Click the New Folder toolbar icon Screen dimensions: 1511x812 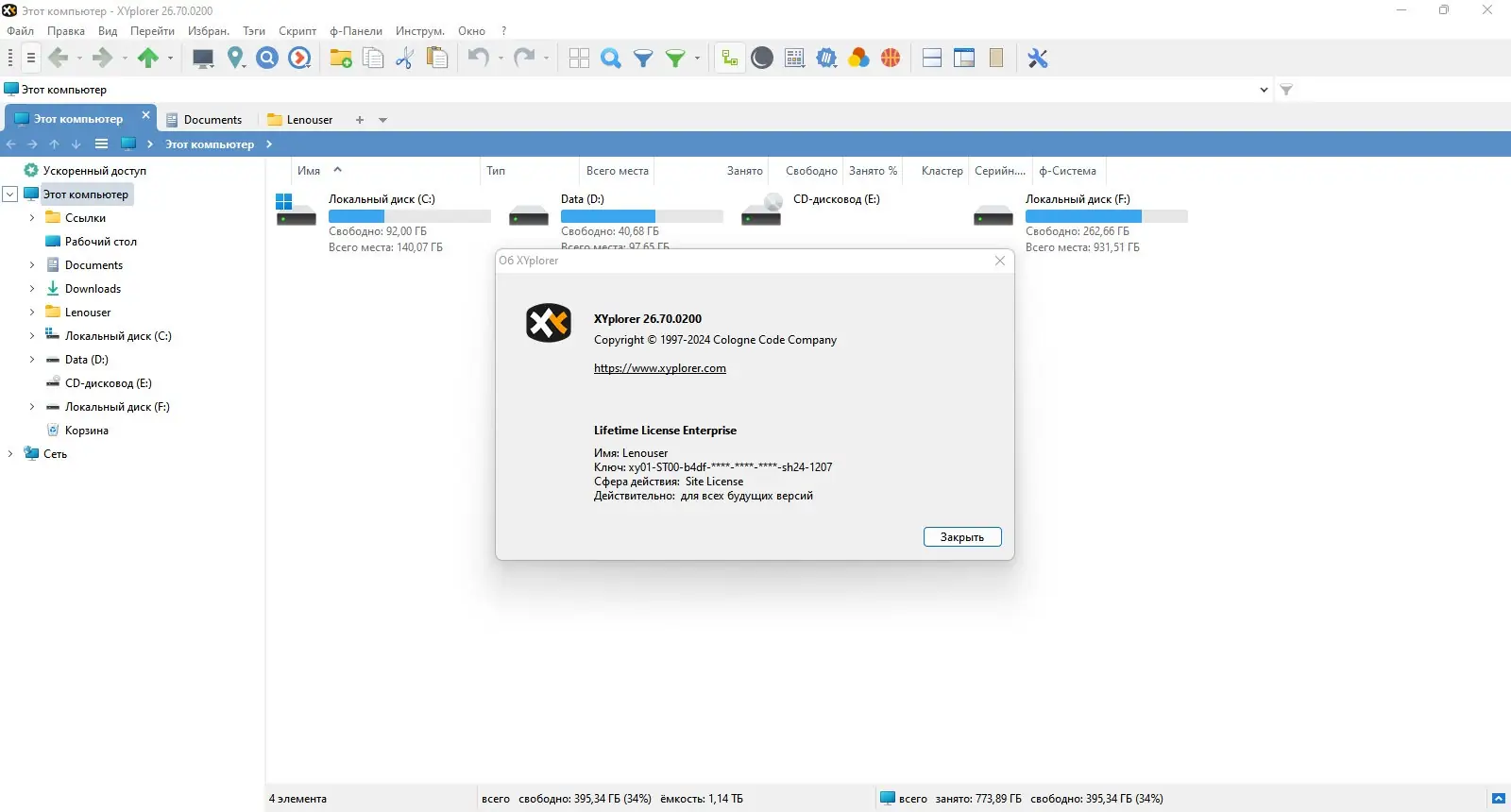[x=341, y=59]
